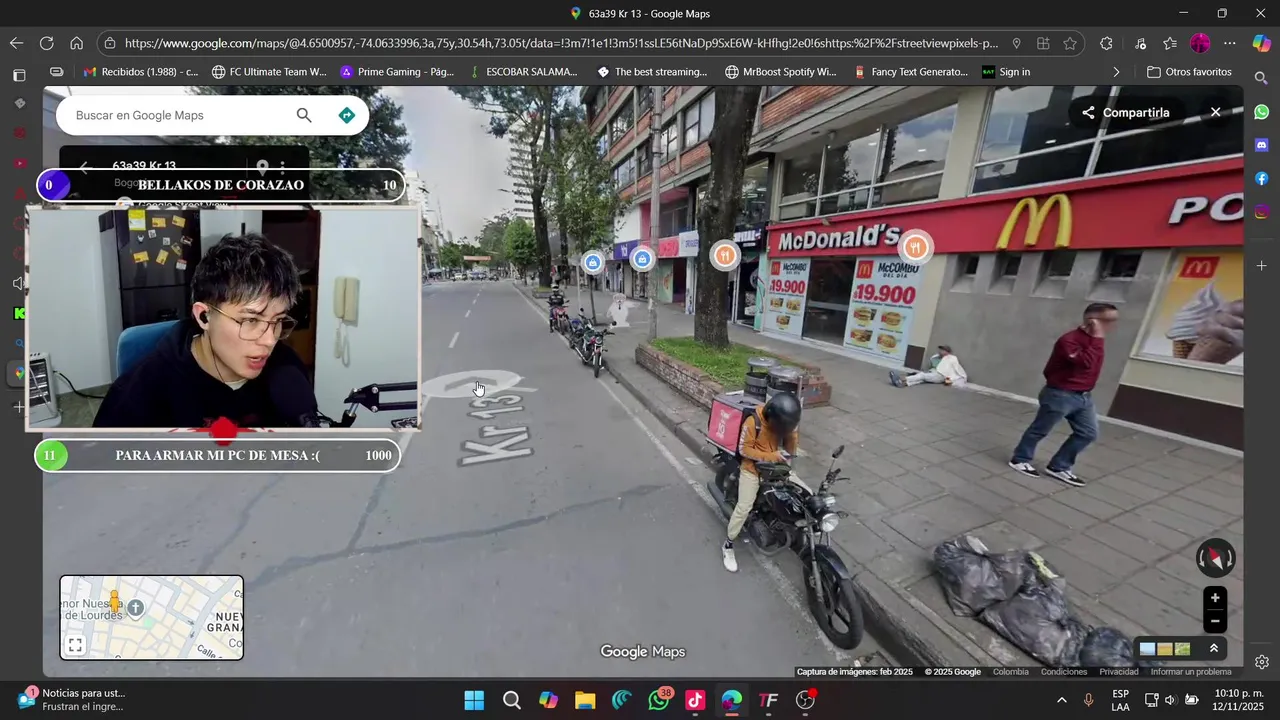Open the browser settings and more menu
Image resolution: width=1280 pixels, height=720 pixels.
point(1230,43)
